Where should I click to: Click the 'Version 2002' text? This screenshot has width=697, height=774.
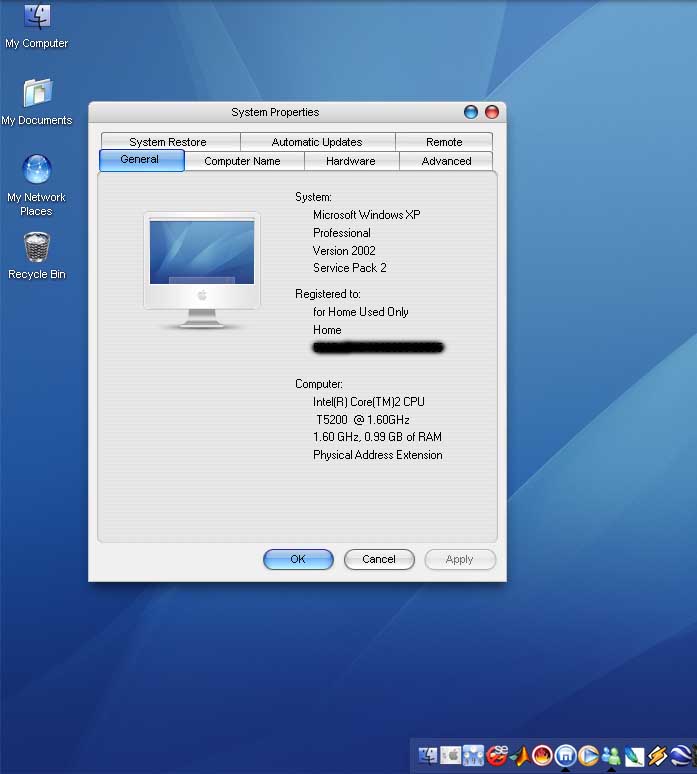coord(344,250)
